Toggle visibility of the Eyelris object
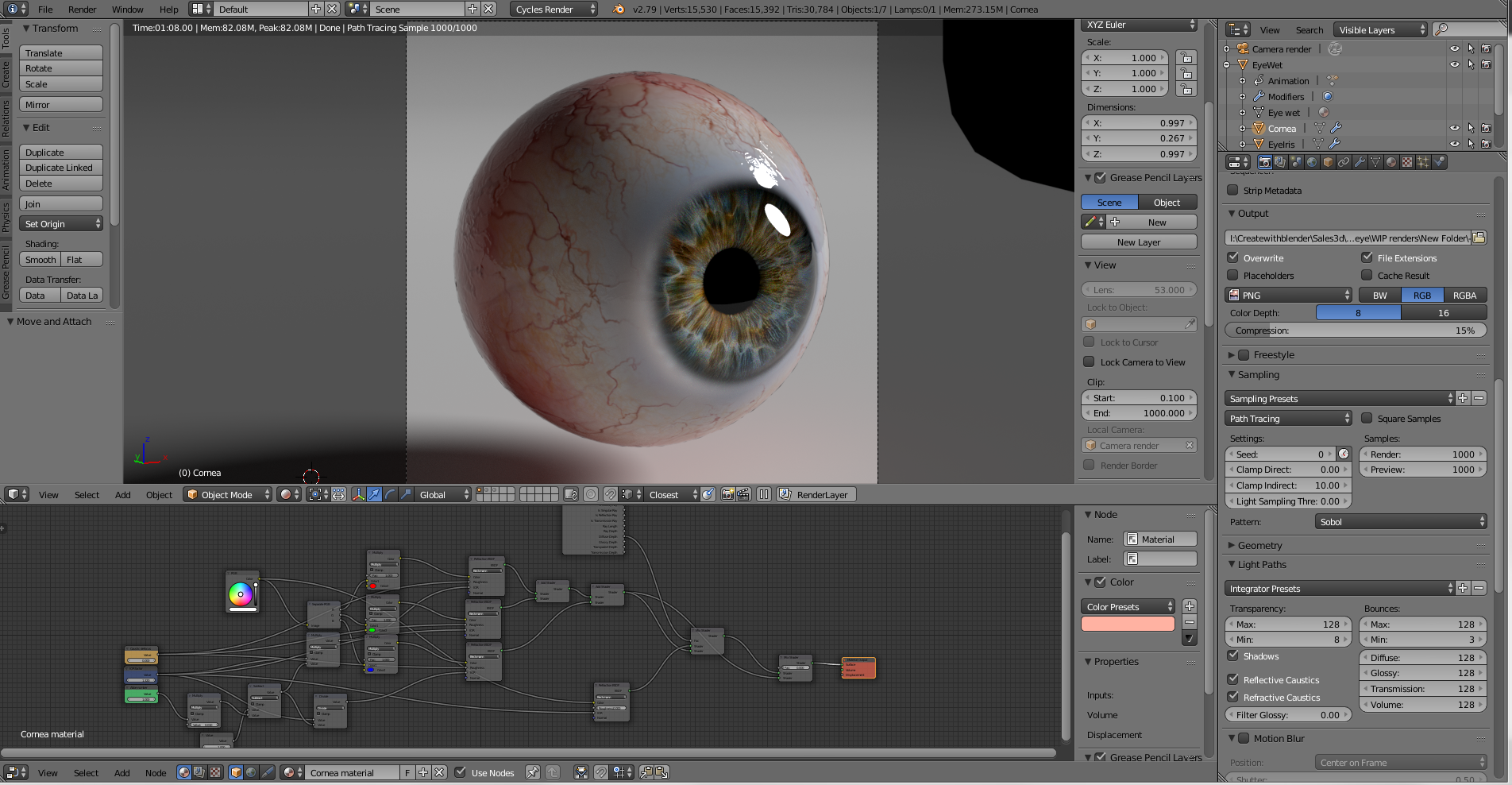Image resolution: width=1512 pixels, height=785 pixels. click(1454, 144)
